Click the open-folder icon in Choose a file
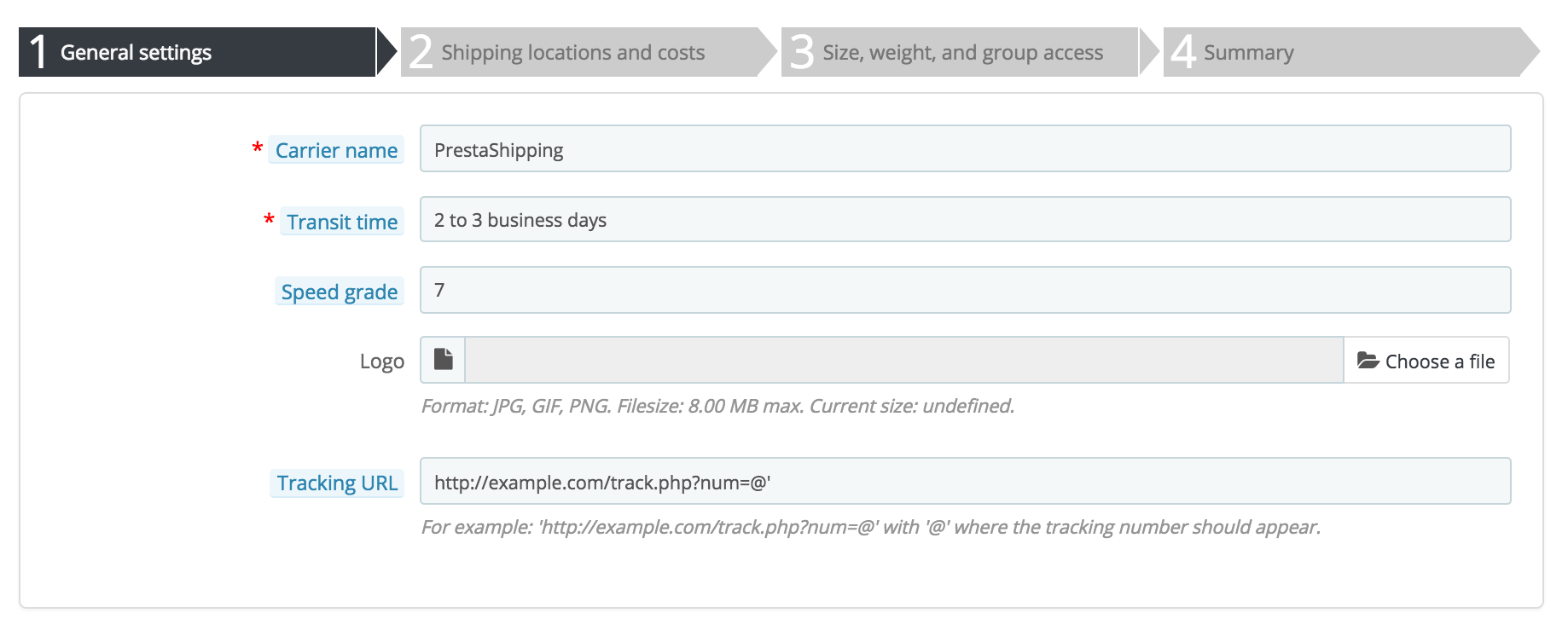Viewport: 1568px width, 619px height. (1368, 361)
